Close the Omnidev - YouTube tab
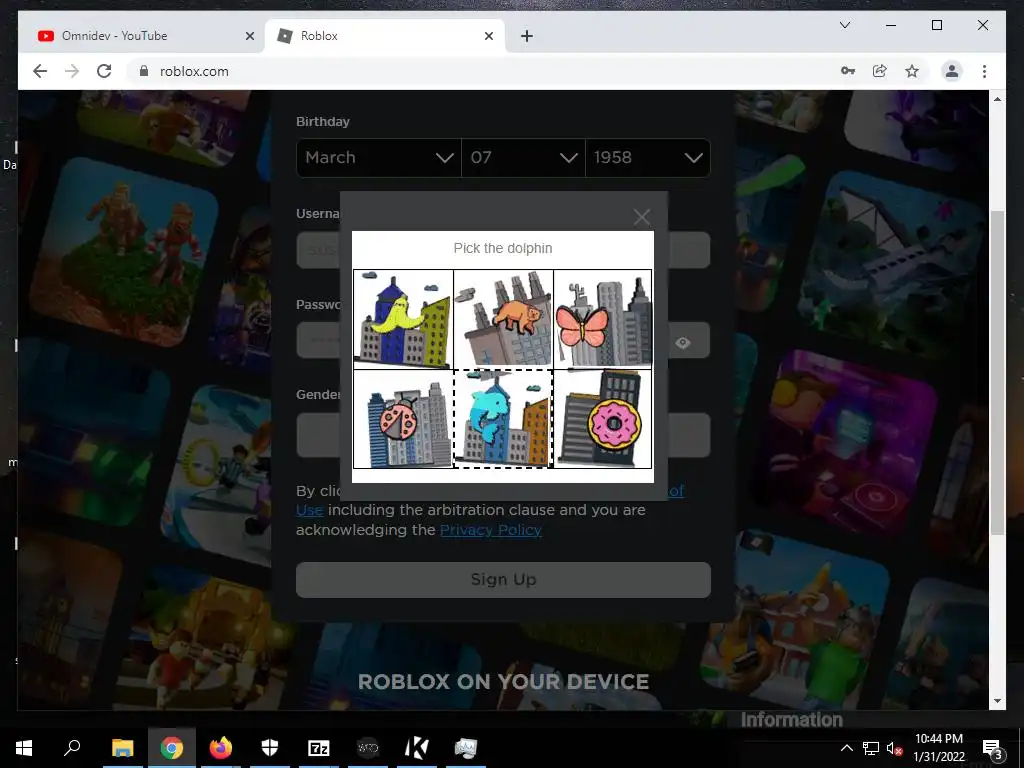The image size is (1024, 768). [249, 36]
